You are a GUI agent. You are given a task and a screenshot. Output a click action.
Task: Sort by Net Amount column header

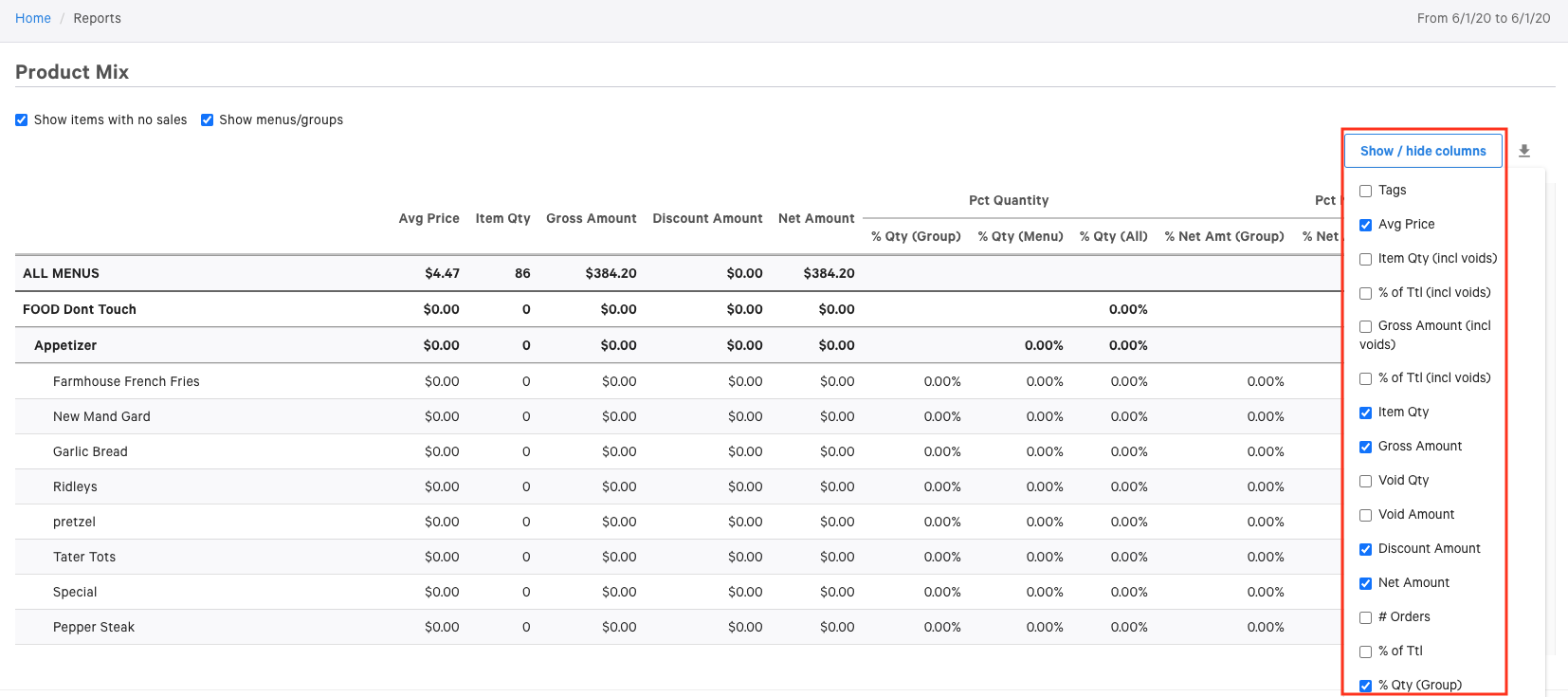click(816, 218)
